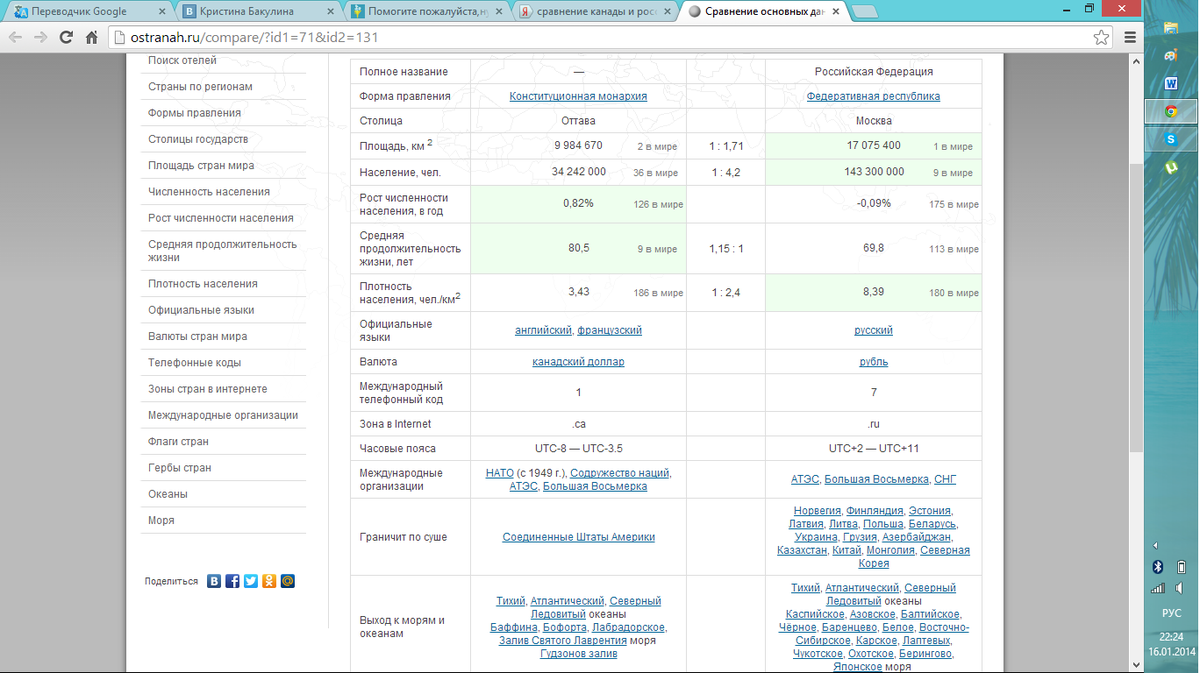This screenshot has height=673, width=1200.
Task: Open Численность населения sidebar item
Action: coord(209,192)
